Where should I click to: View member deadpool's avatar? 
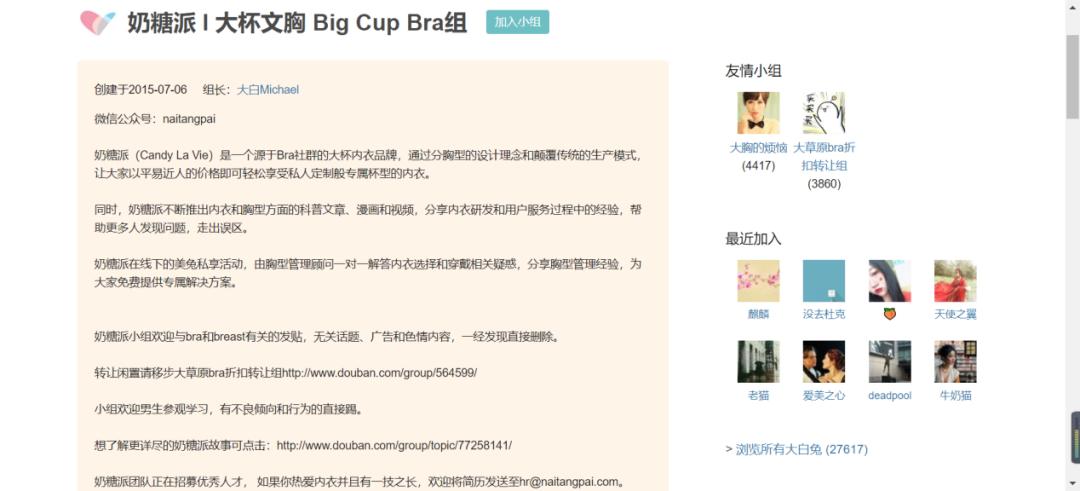click(890, 362)
